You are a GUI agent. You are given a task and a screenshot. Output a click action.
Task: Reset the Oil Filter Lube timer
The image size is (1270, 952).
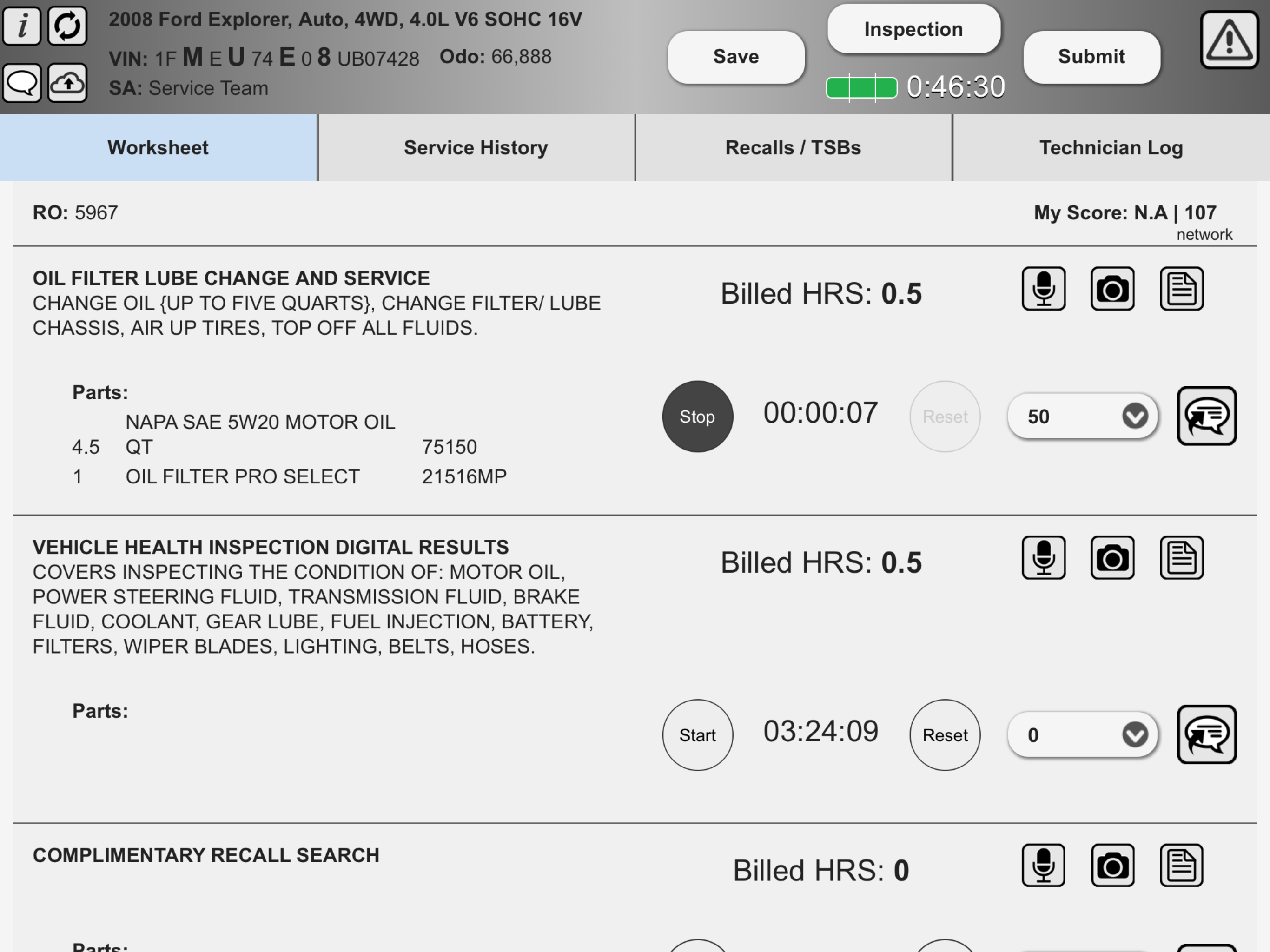coord(945,416)
